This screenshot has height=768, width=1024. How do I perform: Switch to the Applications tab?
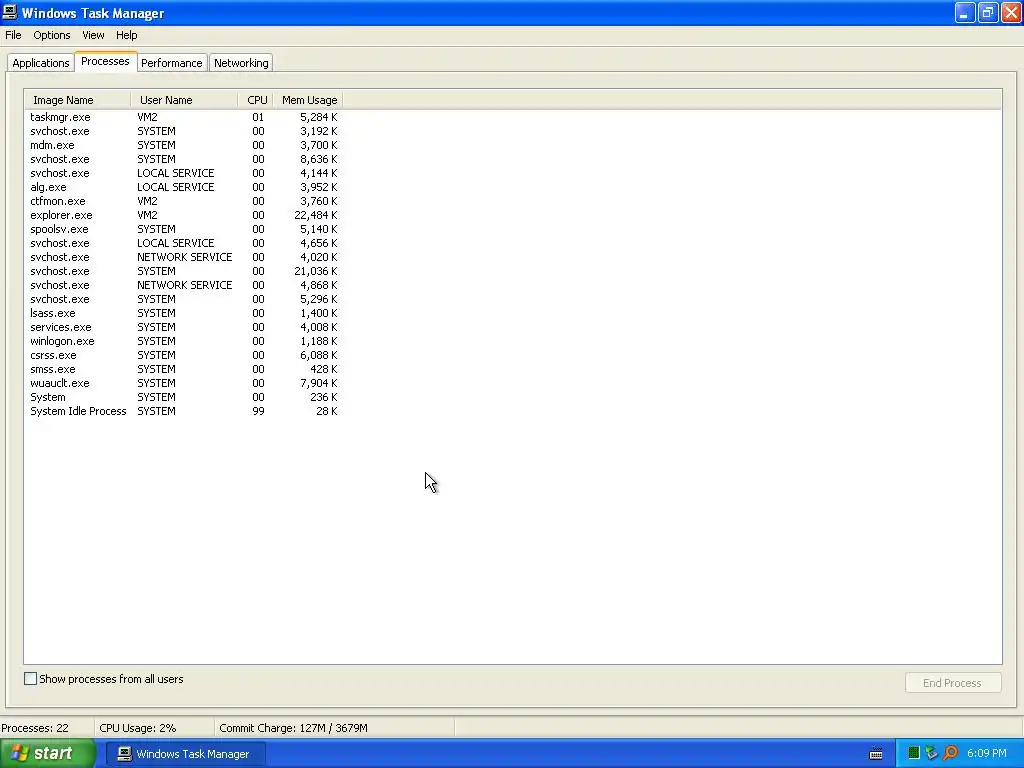(40, 63)
